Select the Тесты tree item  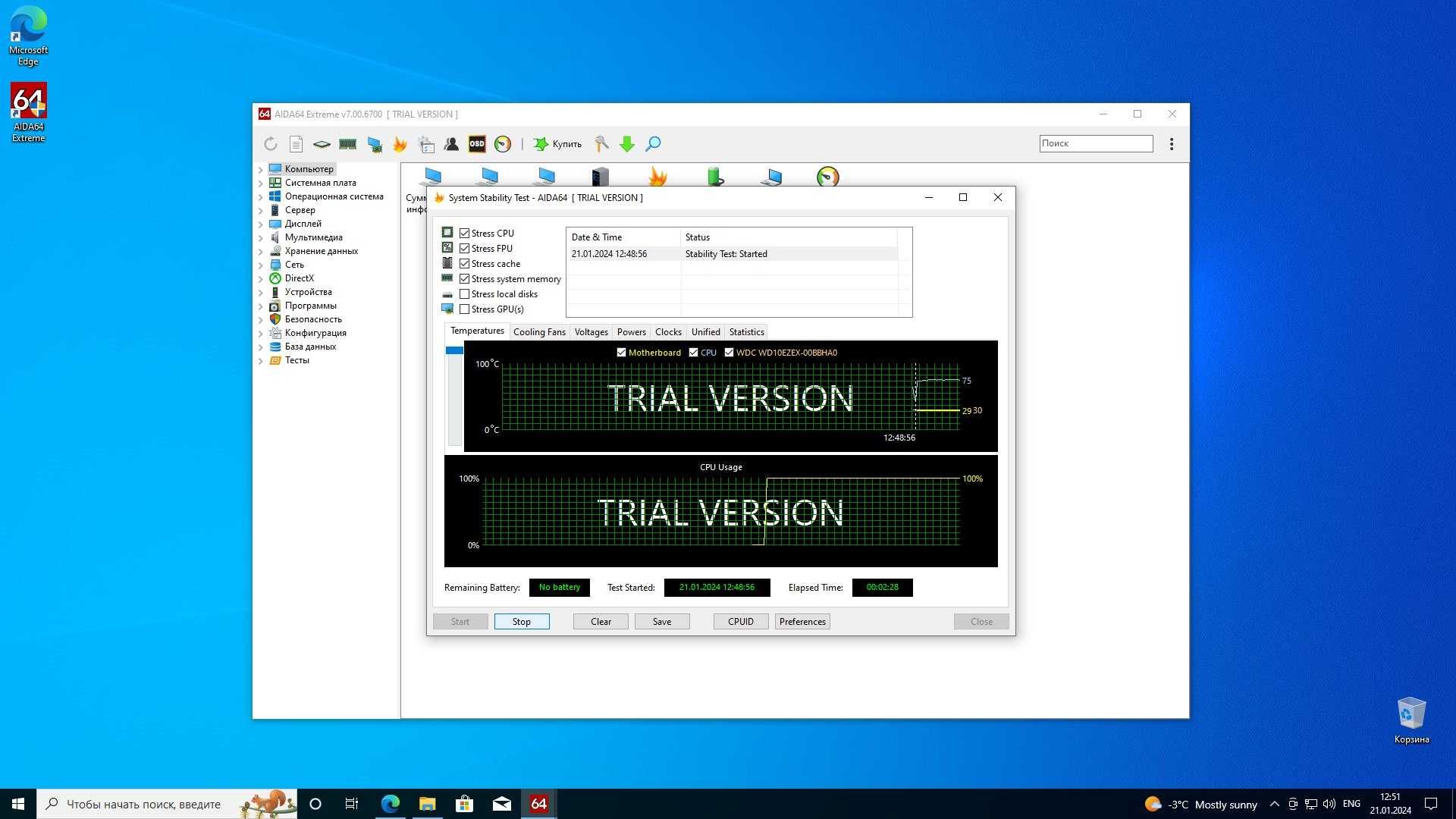[297, 360]
